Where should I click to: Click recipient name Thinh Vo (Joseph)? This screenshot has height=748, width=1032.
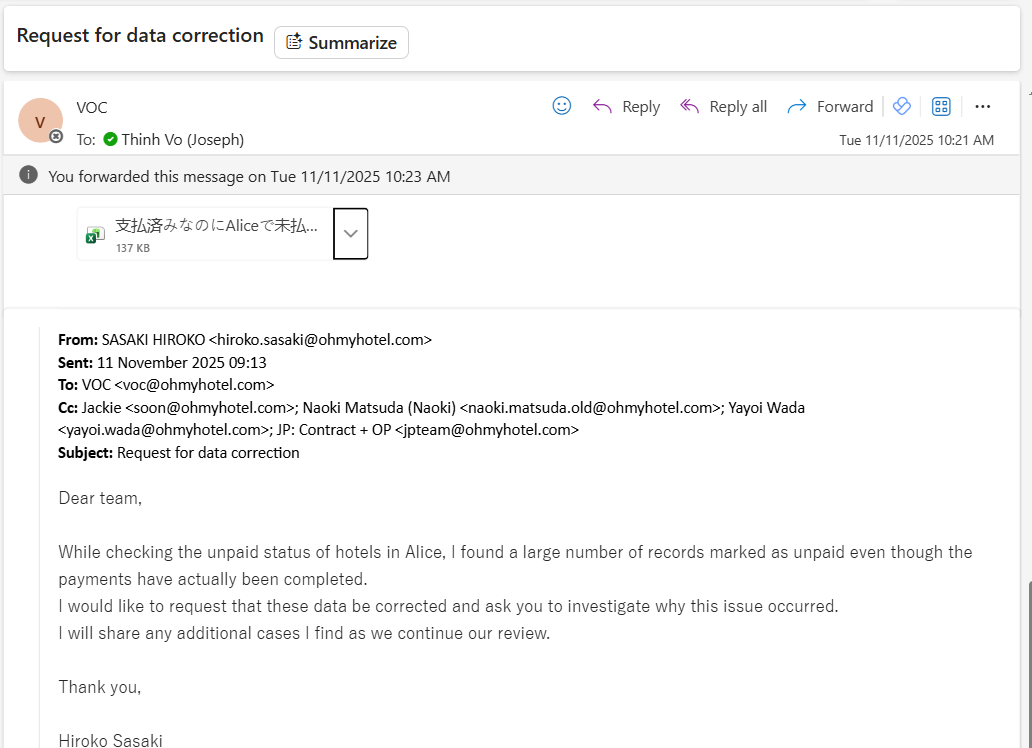coord(183,139)
